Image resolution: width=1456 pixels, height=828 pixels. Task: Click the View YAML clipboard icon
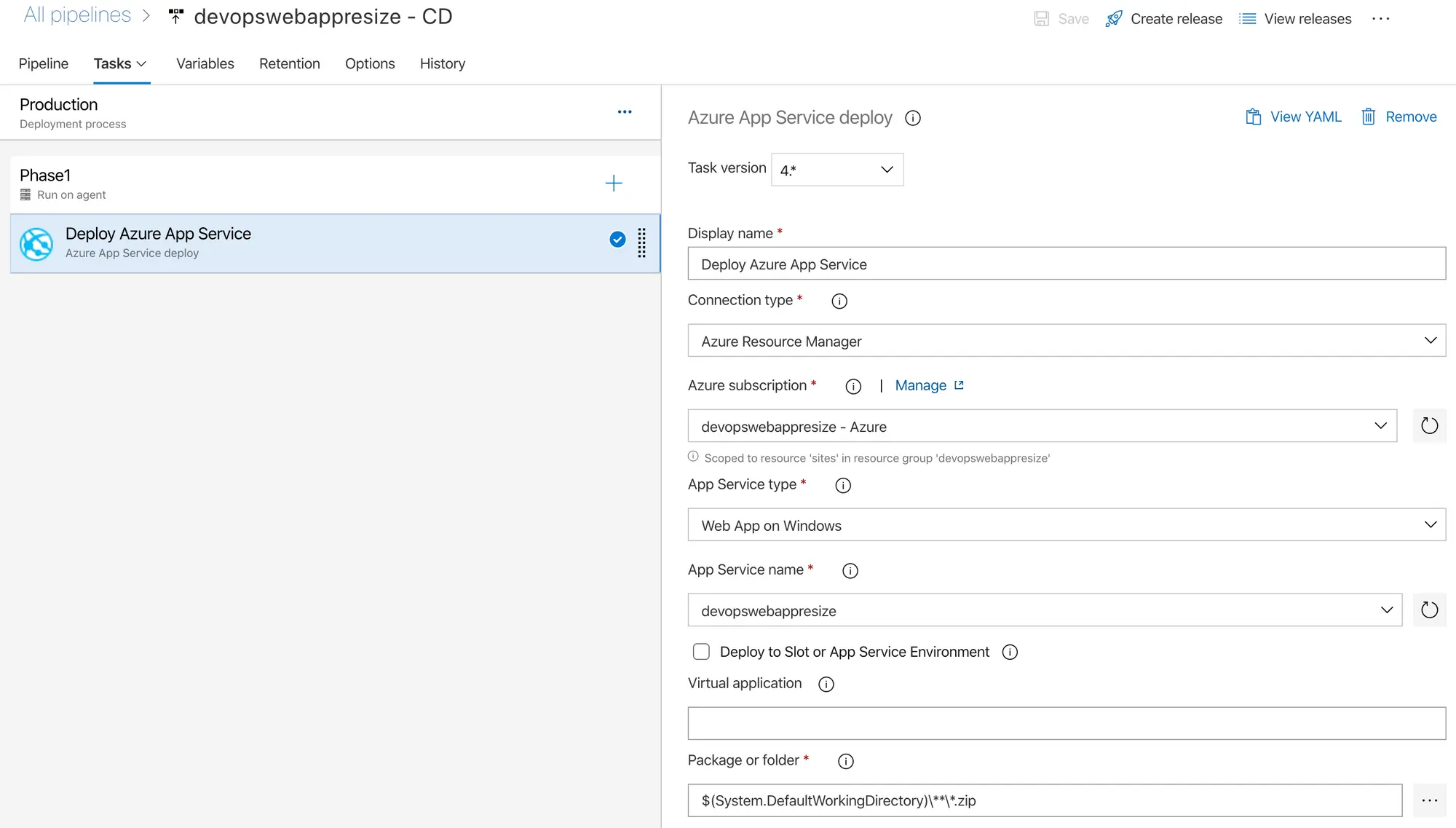[x=1254, y=117]
